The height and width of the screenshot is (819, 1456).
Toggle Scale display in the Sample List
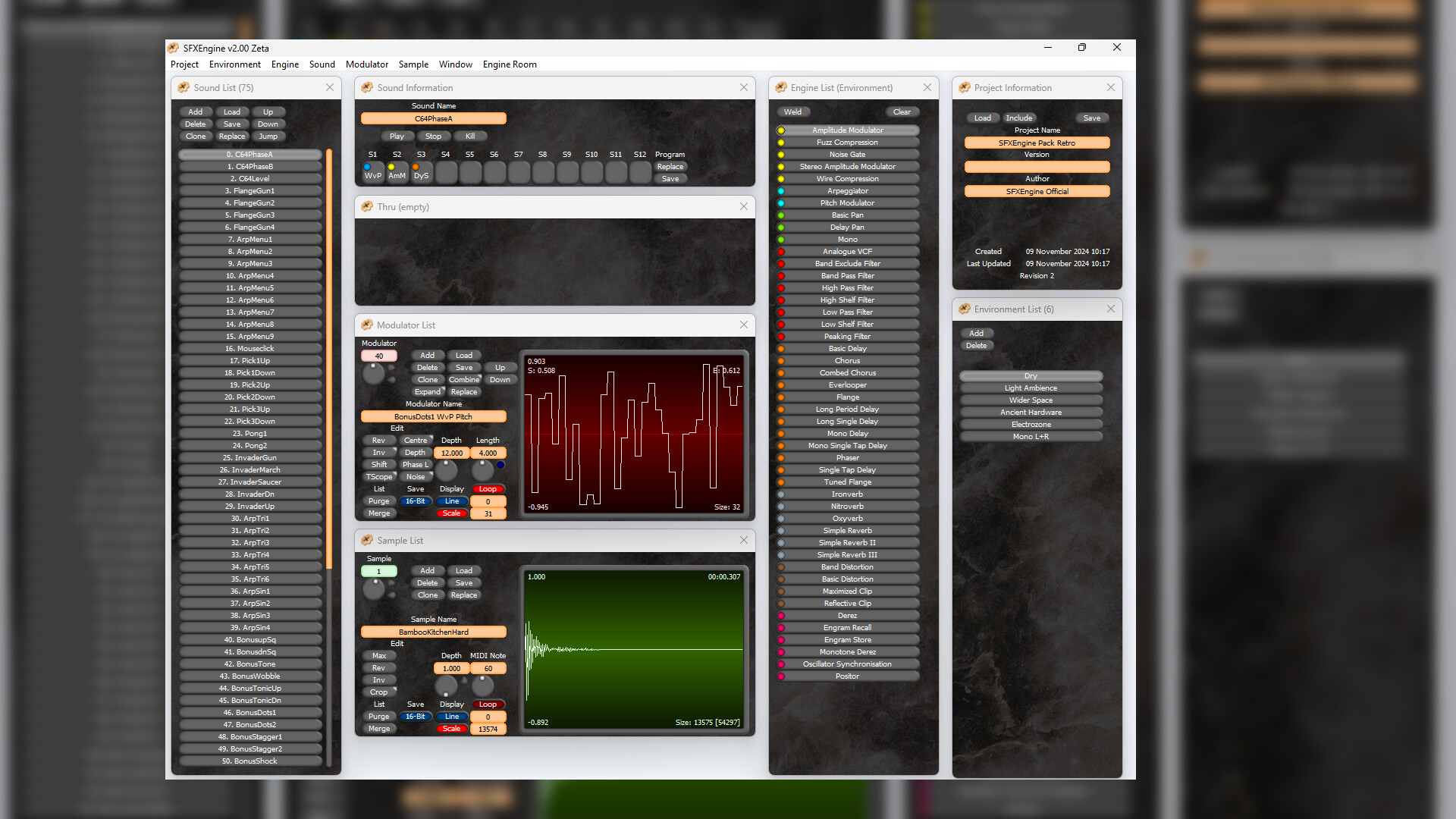[x=452, y=728]
